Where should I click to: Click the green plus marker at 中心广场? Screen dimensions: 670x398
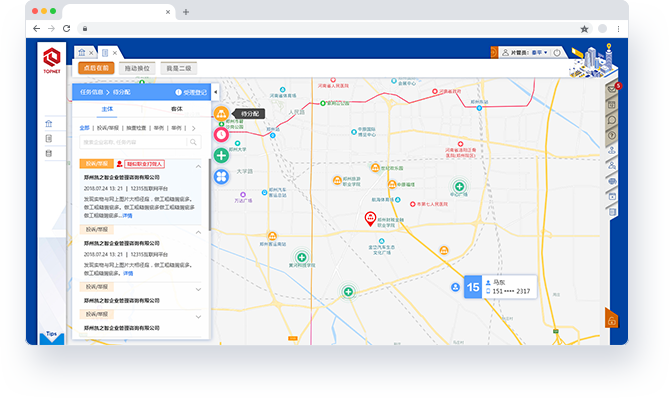point(459,186)
